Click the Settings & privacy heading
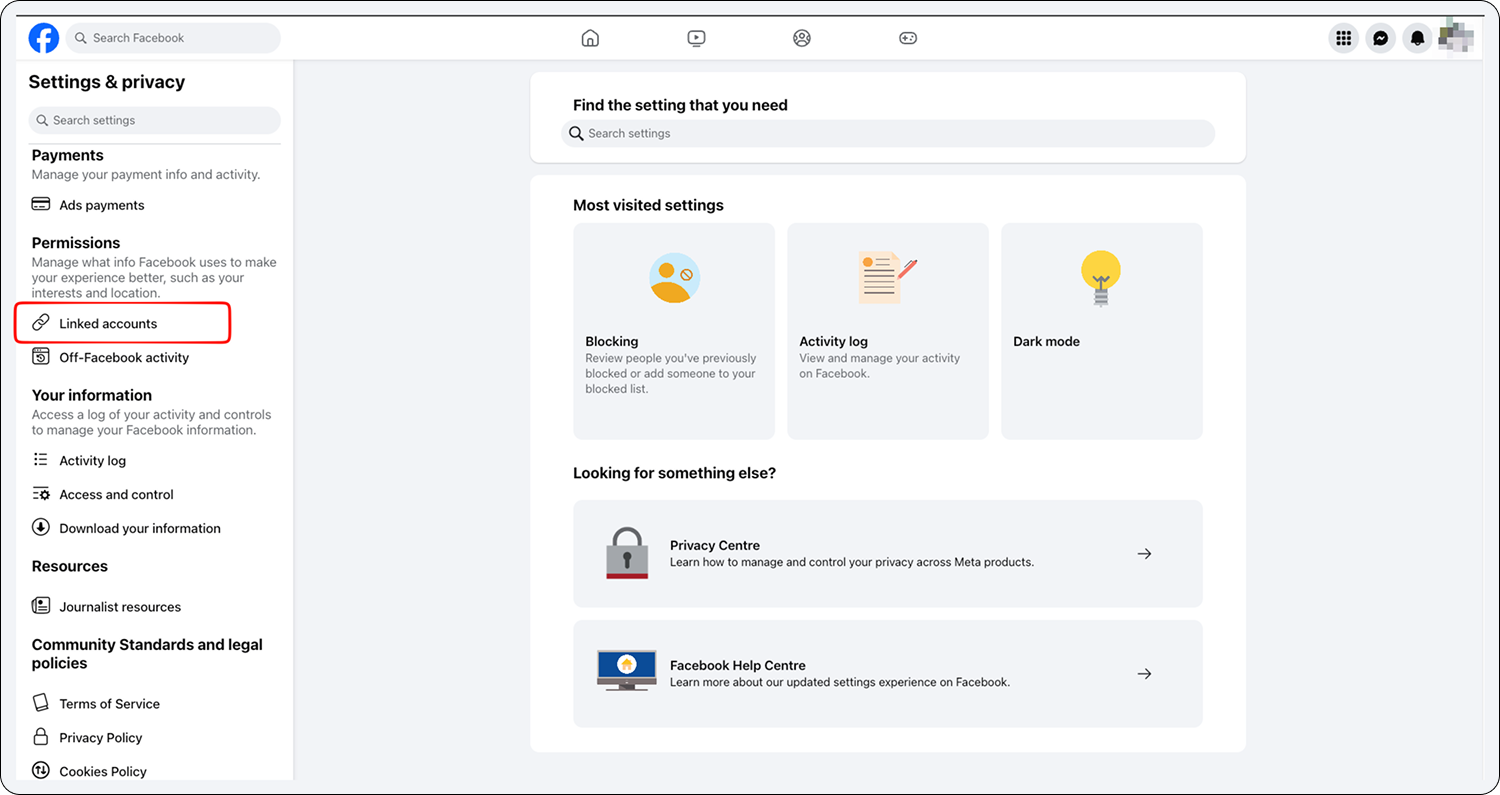Image resolution: width=1500 pixels, height=795 pixels. tap(107, 82)
